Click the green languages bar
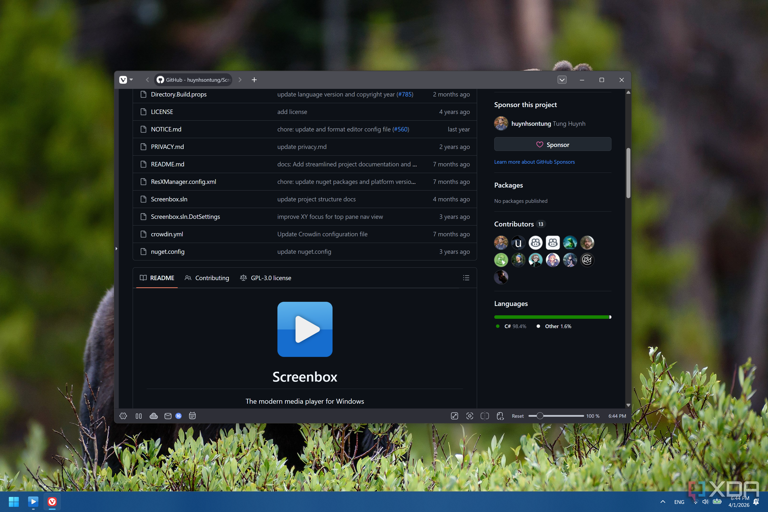The image size is (768, 512). coord(551,317)
